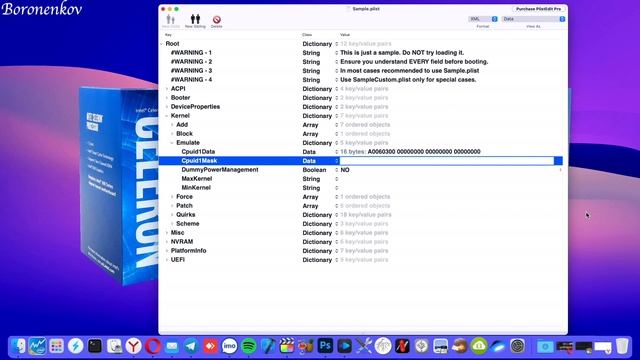Collapse the Kernel dictionary
Screen dimensions: 640x360
167,116
